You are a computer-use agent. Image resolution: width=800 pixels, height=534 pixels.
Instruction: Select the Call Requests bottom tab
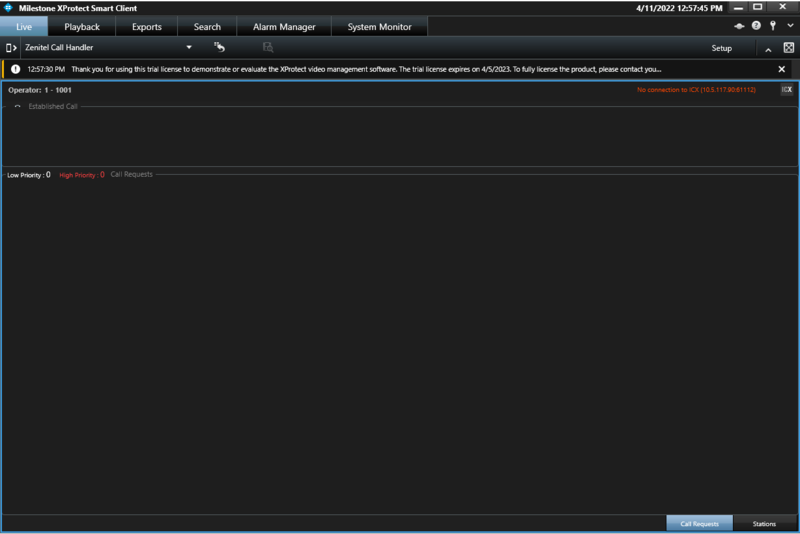[699, 523]
